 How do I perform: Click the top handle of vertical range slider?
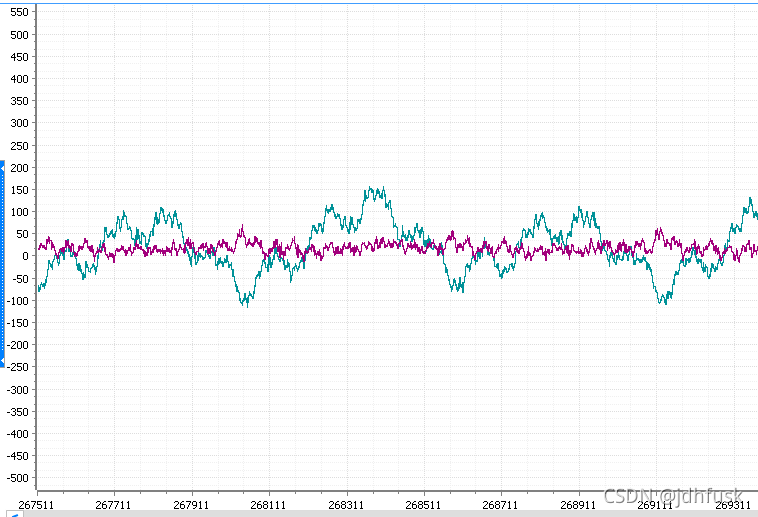pos(2,167)
